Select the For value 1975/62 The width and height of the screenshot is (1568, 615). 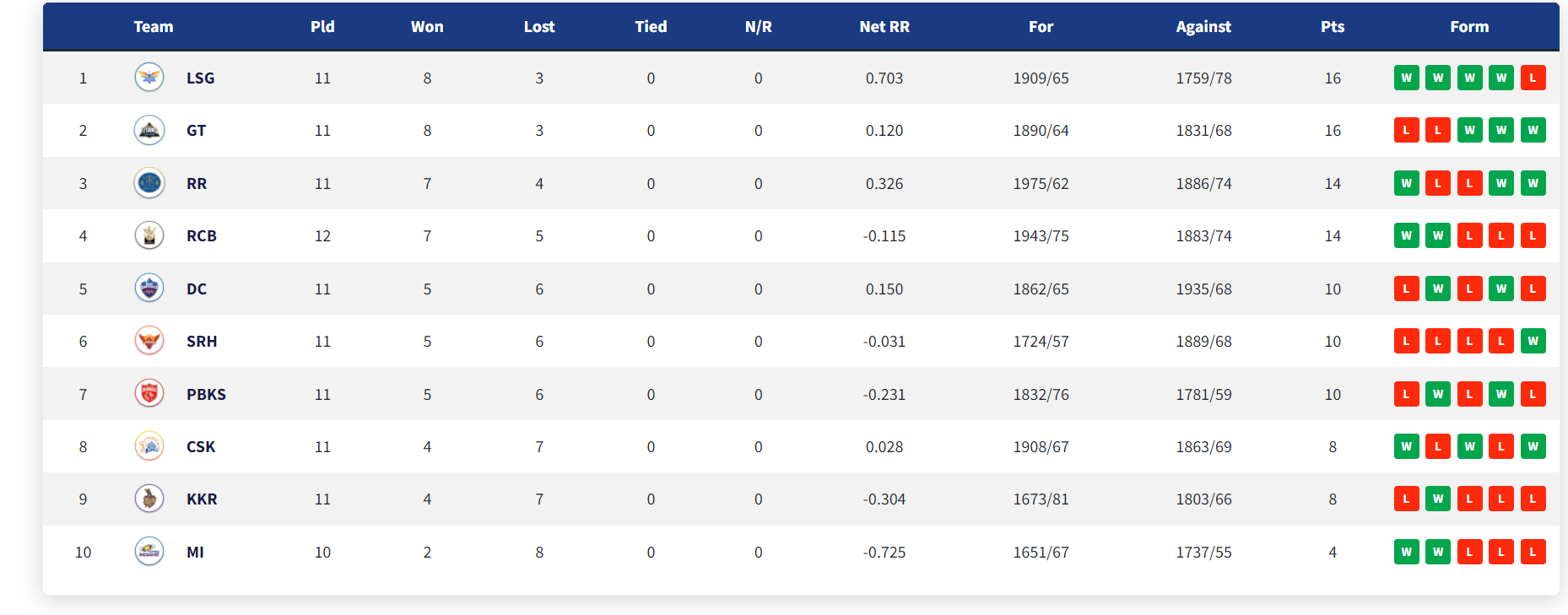1041,183
